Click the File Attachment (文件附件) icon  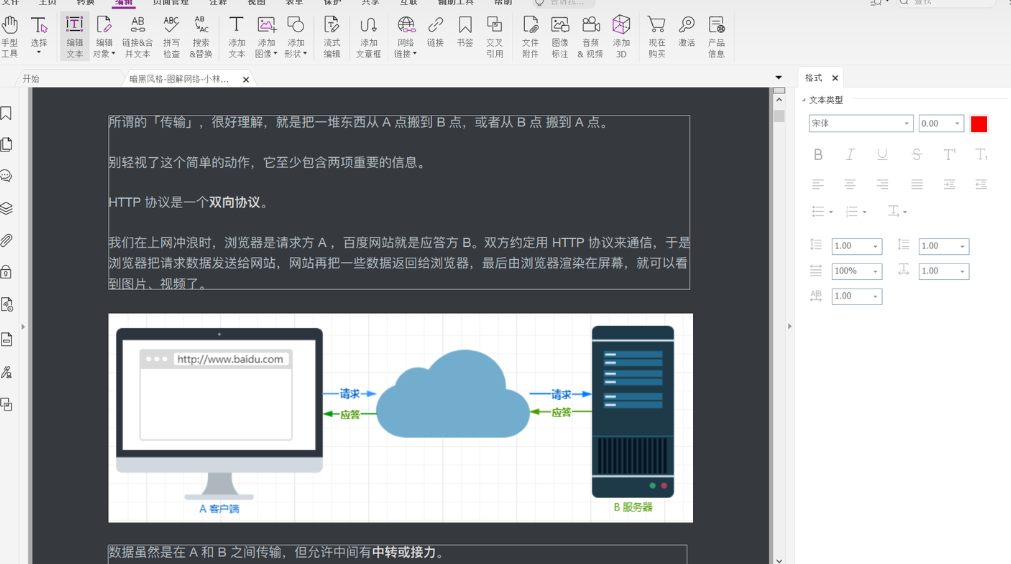point(530,36)
